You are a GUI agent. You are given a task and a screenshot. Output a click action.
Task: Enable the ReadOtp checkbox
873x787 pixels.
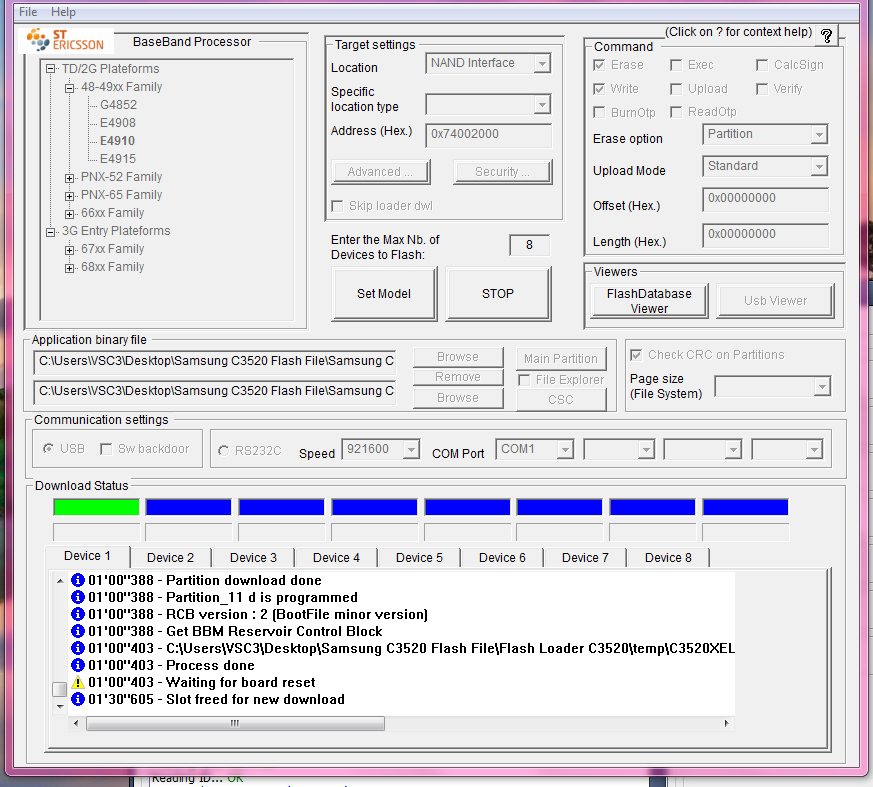pyautogui.click(x=676, y=112)
